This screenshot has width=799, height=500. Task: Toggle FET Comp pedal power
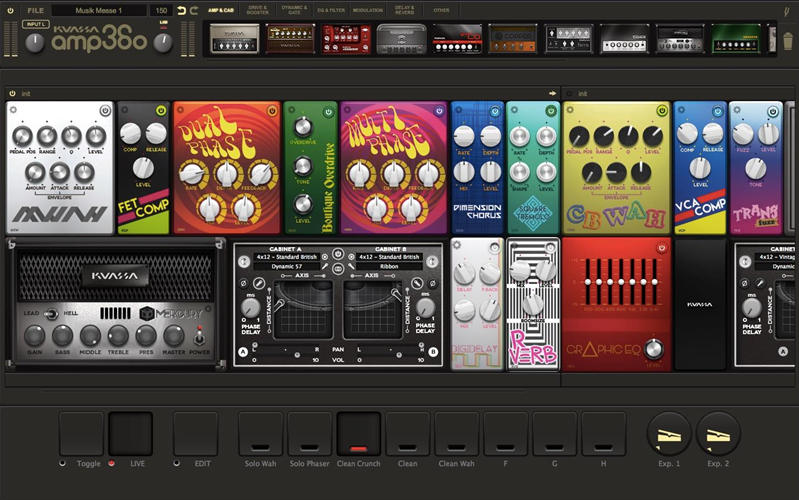point(161,111)
